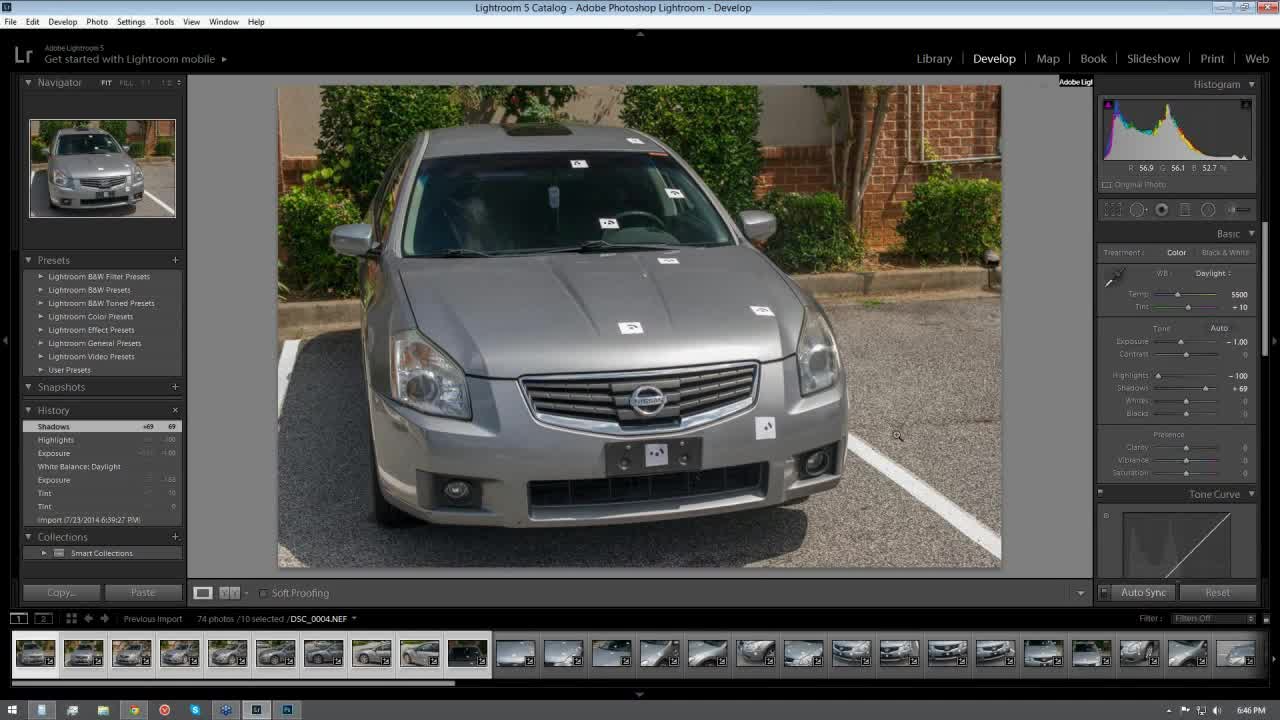Image resolution: width=1280 pixels, height=720 pixels.
Task: Expand the Lightroom B&W Filter Presets folder
Action: (x=41, y=277)
